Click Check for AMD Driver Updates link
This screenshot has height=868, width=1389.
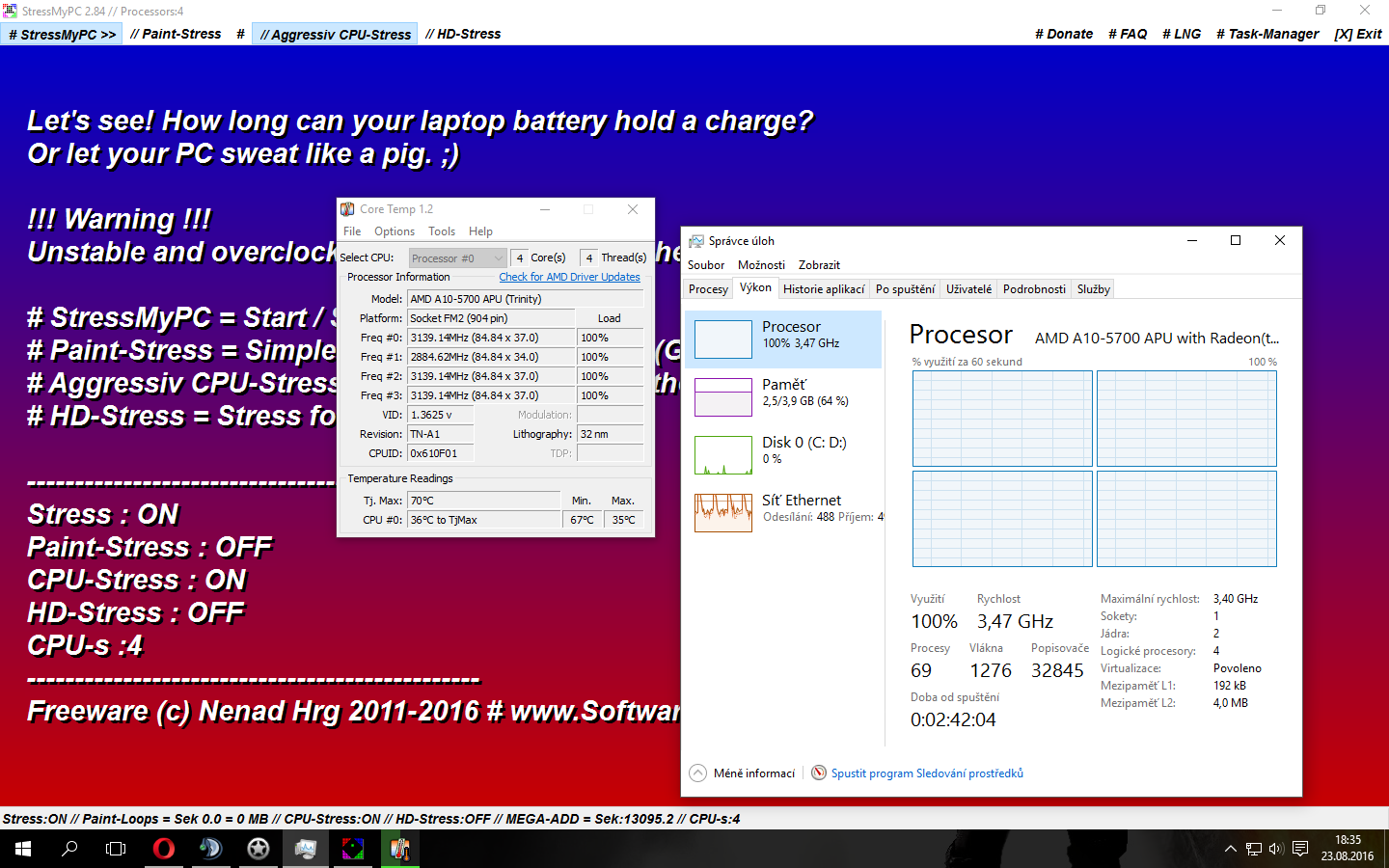[569, 277]
